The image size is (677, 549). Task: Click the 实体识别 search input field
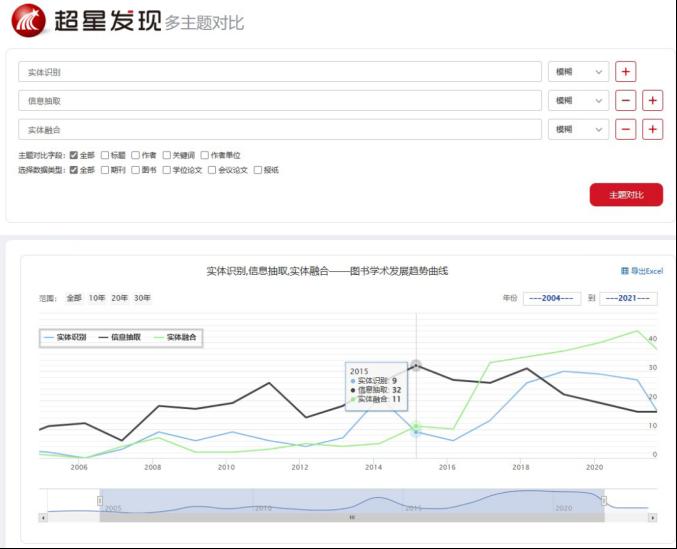(x=279, y=72)
